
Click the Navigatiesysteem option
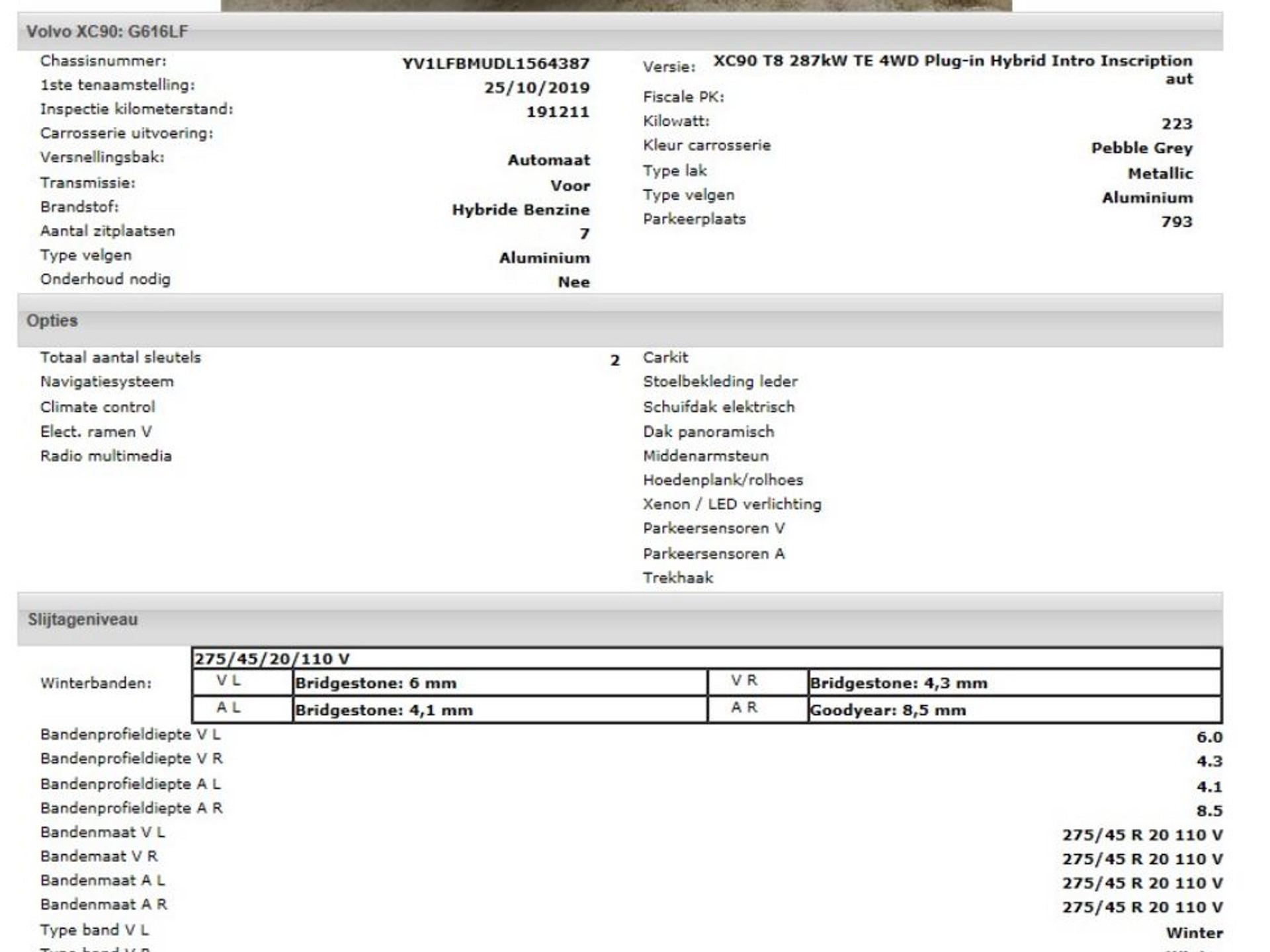coord(107,381)
